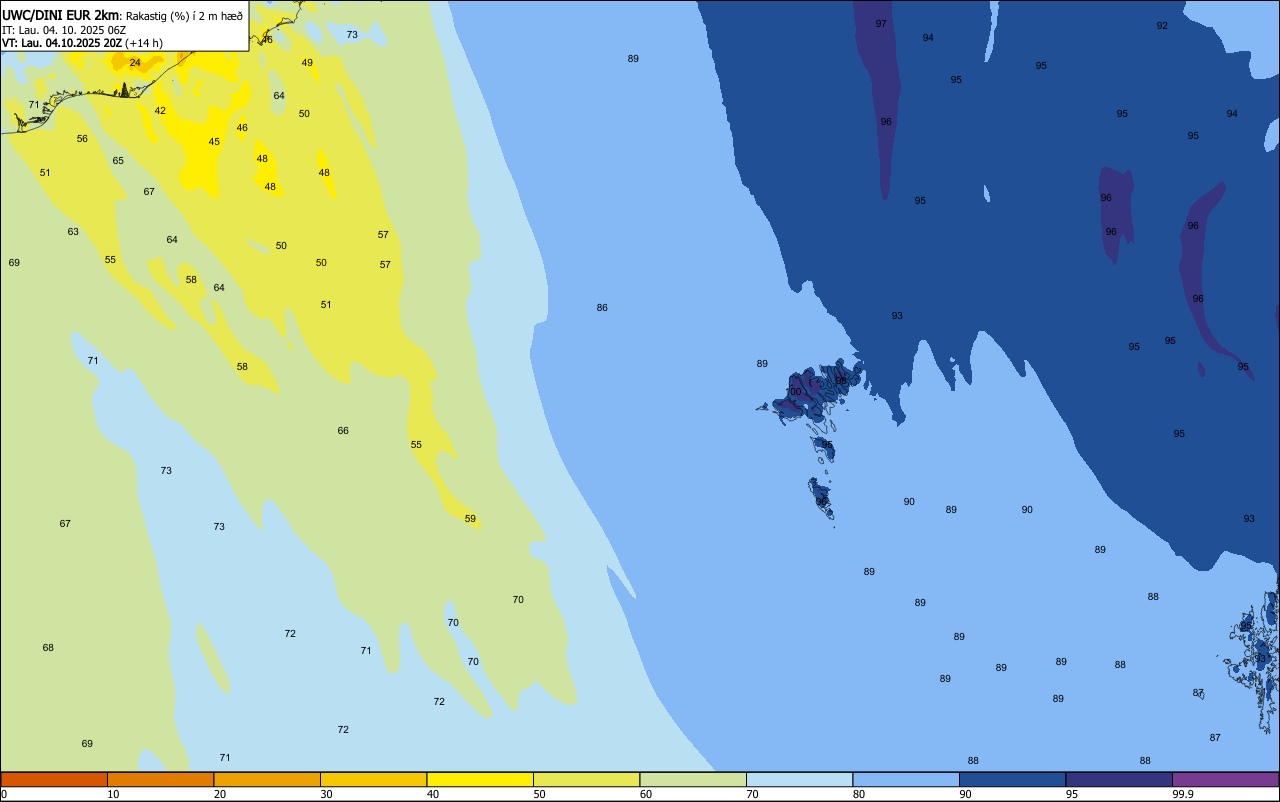1280x802 pixels.
Task: Select the 20–30 amber legend swatch
Action: (x=267, y=779)
